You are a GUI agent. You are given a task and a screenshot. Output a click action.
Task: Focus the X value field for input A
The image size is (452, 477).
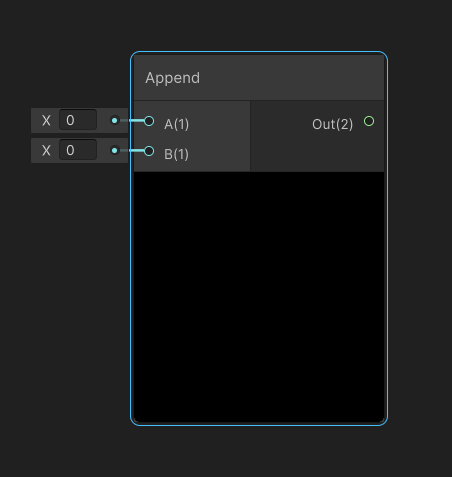[x=78, y=120]
